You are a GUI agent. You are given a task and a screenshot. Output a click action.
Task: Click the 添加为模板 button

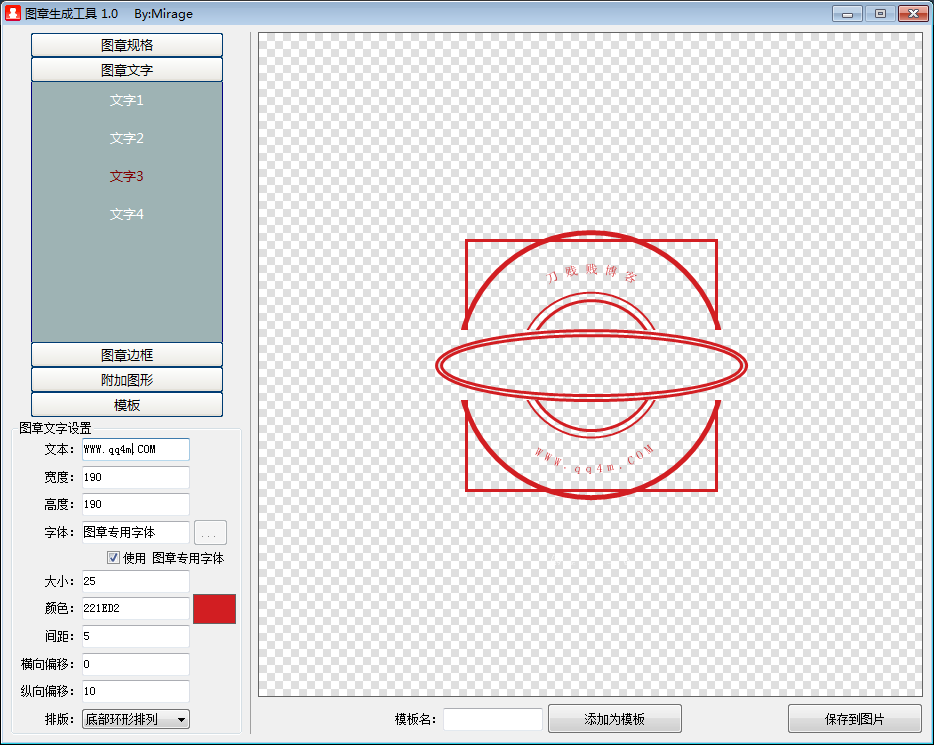[615, 719]
